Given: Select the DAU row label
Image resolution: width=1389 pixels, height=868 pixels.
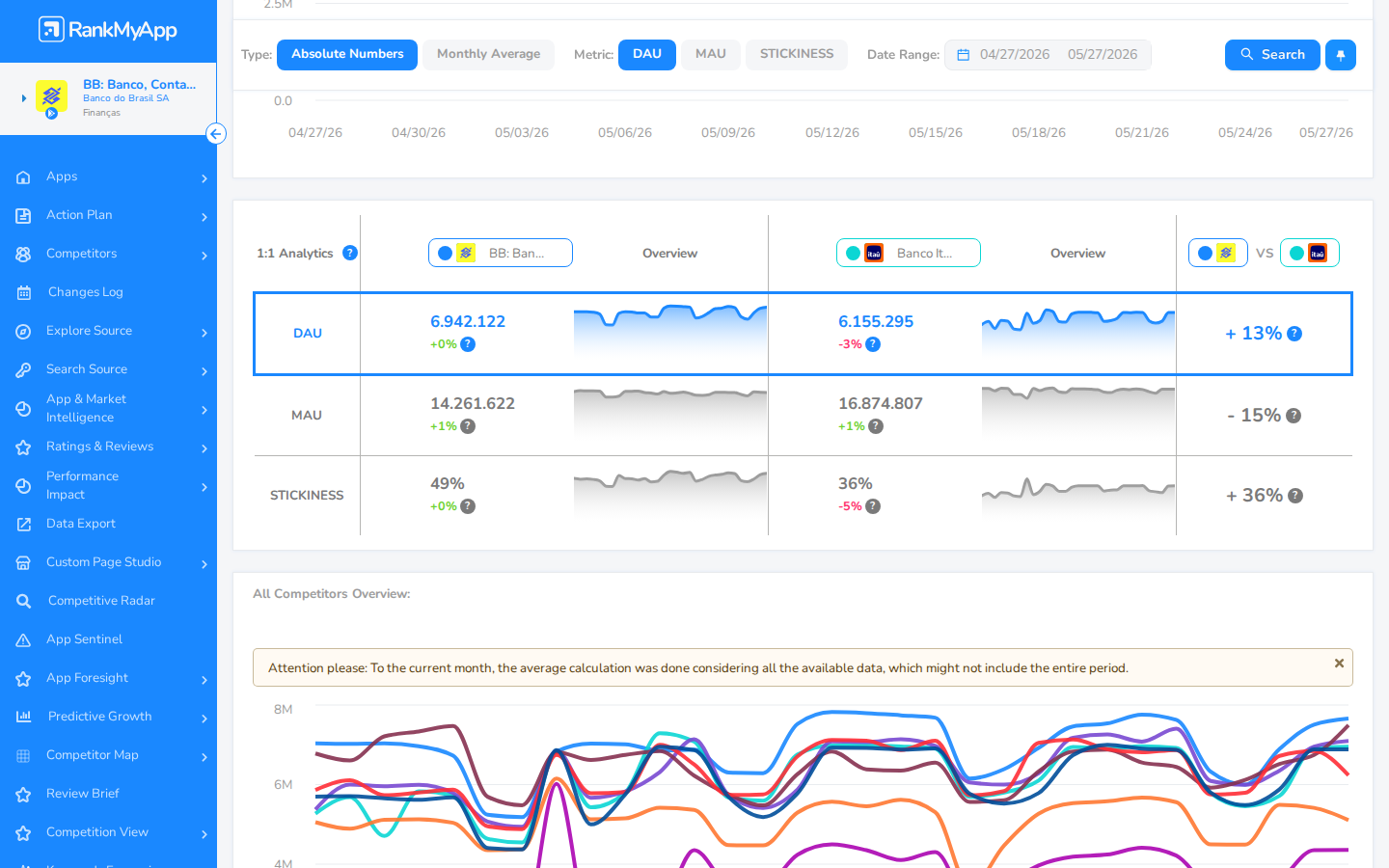Looking at the screenshot, I should tap(308, 334).
